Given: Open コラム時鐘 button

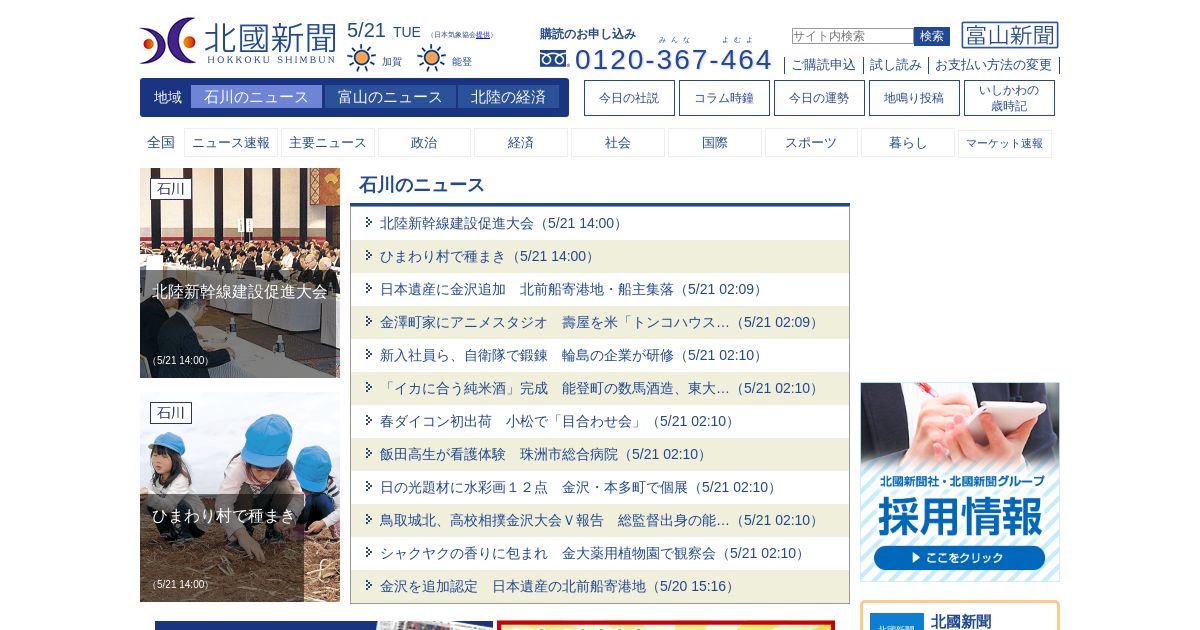Looking at the screenshot, I should [724, 98].
